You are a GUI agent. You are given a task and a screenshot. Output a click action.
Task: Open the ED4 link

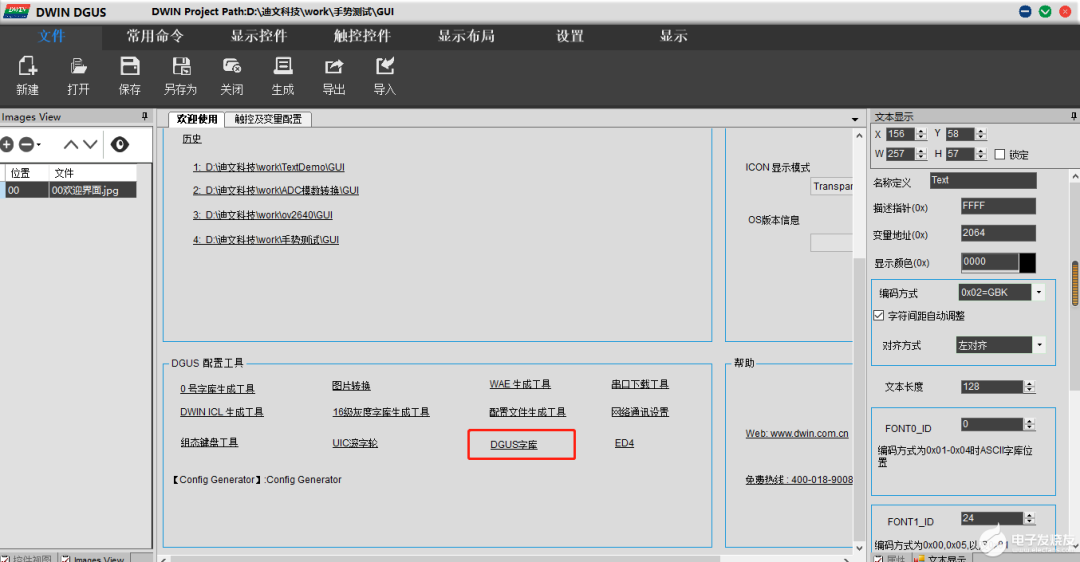(x=624, y=443)
